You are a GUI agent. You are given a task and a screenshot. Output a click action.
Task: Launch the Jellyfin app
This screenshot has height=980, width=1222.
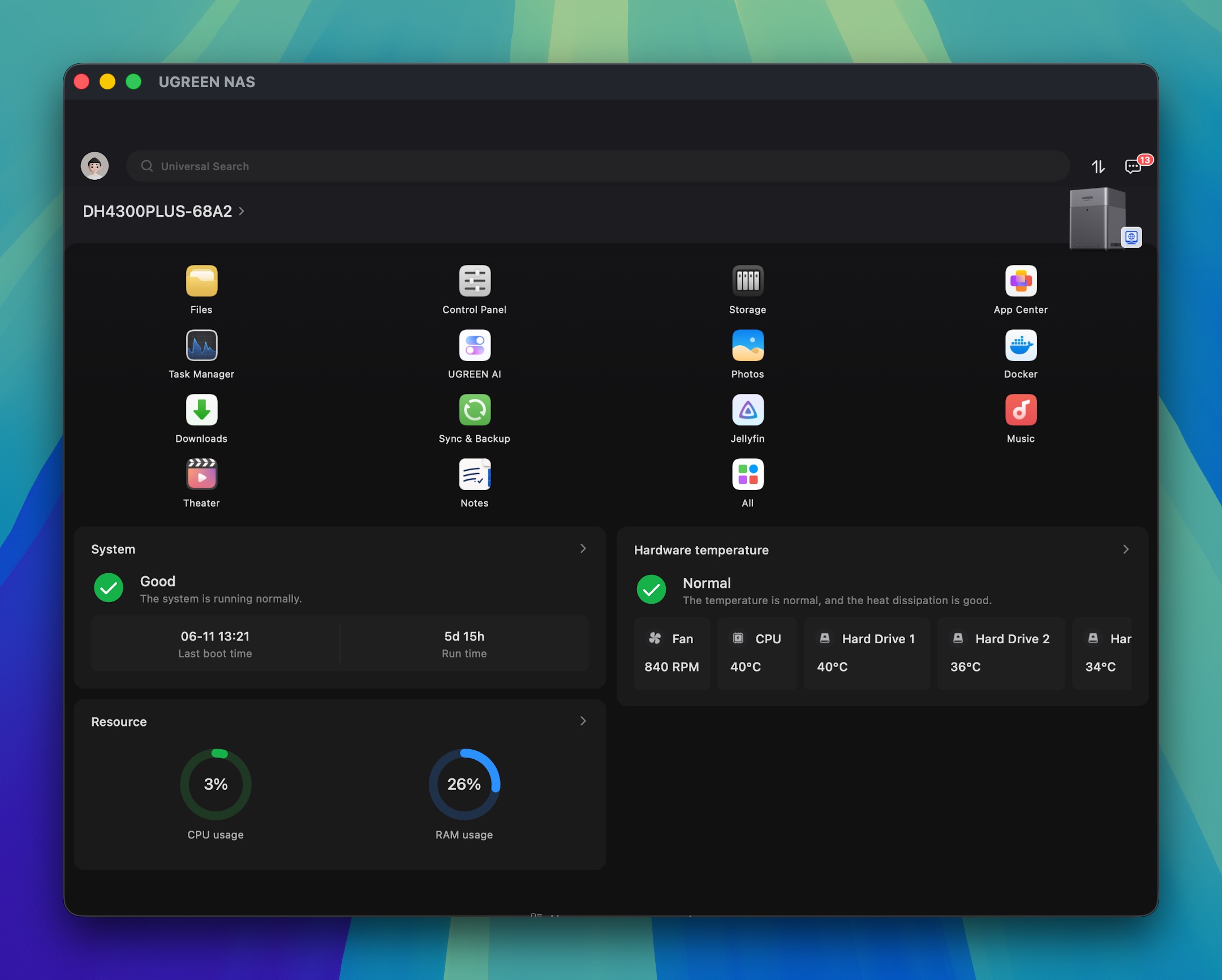(x=747, y=410)
